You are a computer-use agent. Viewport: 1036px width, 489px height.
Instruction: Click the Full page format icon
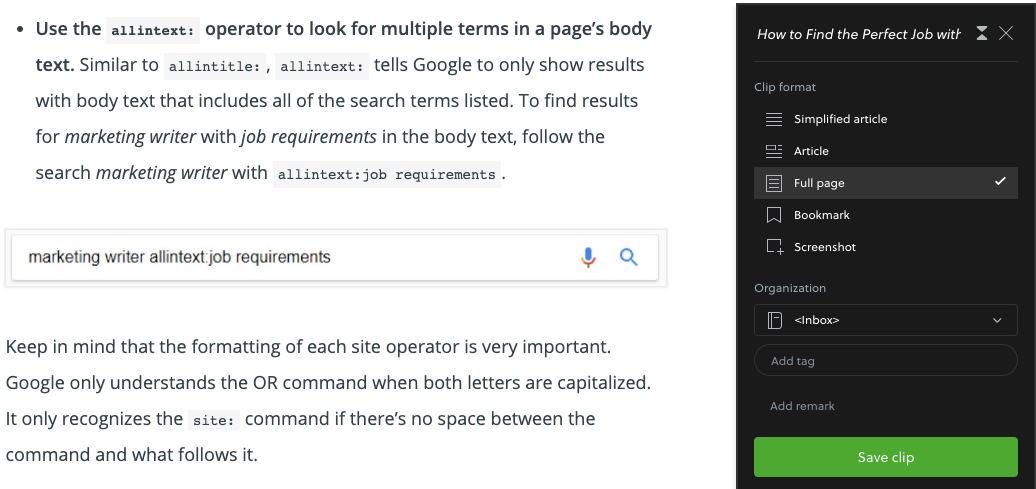773,183
